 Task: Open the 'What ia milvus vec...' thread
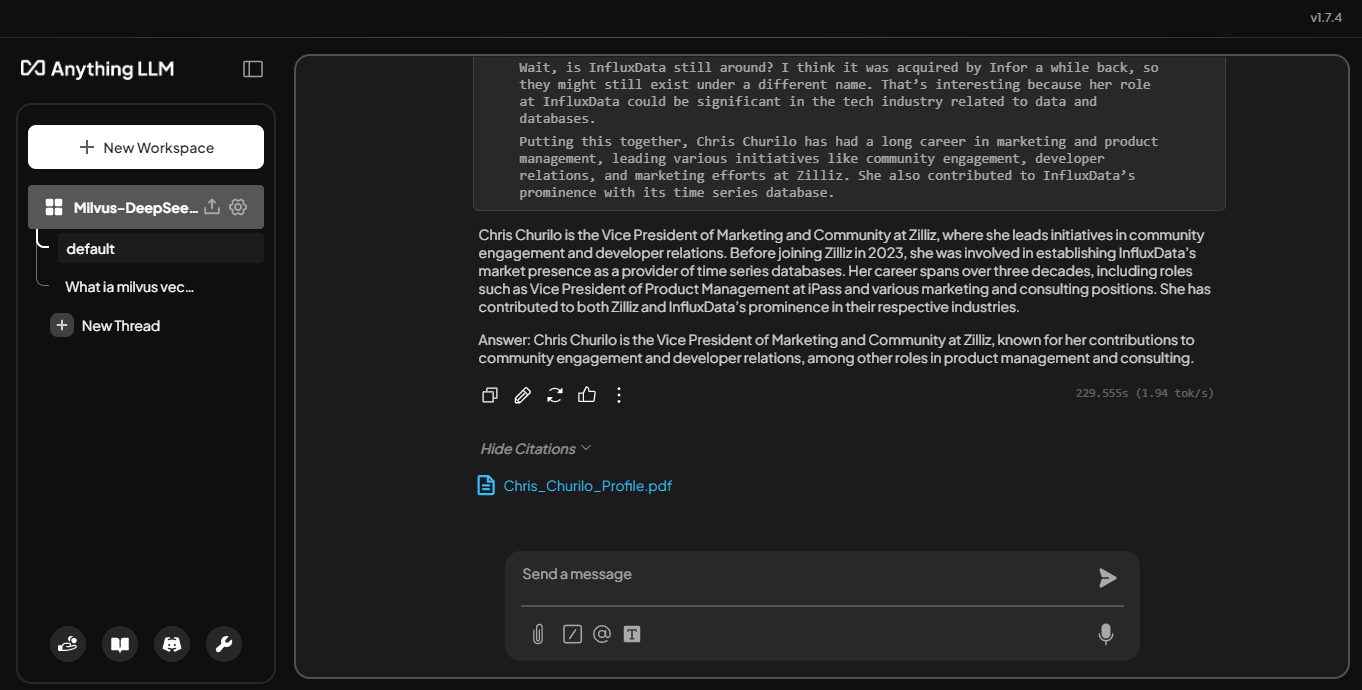click(x=129, y=287)
